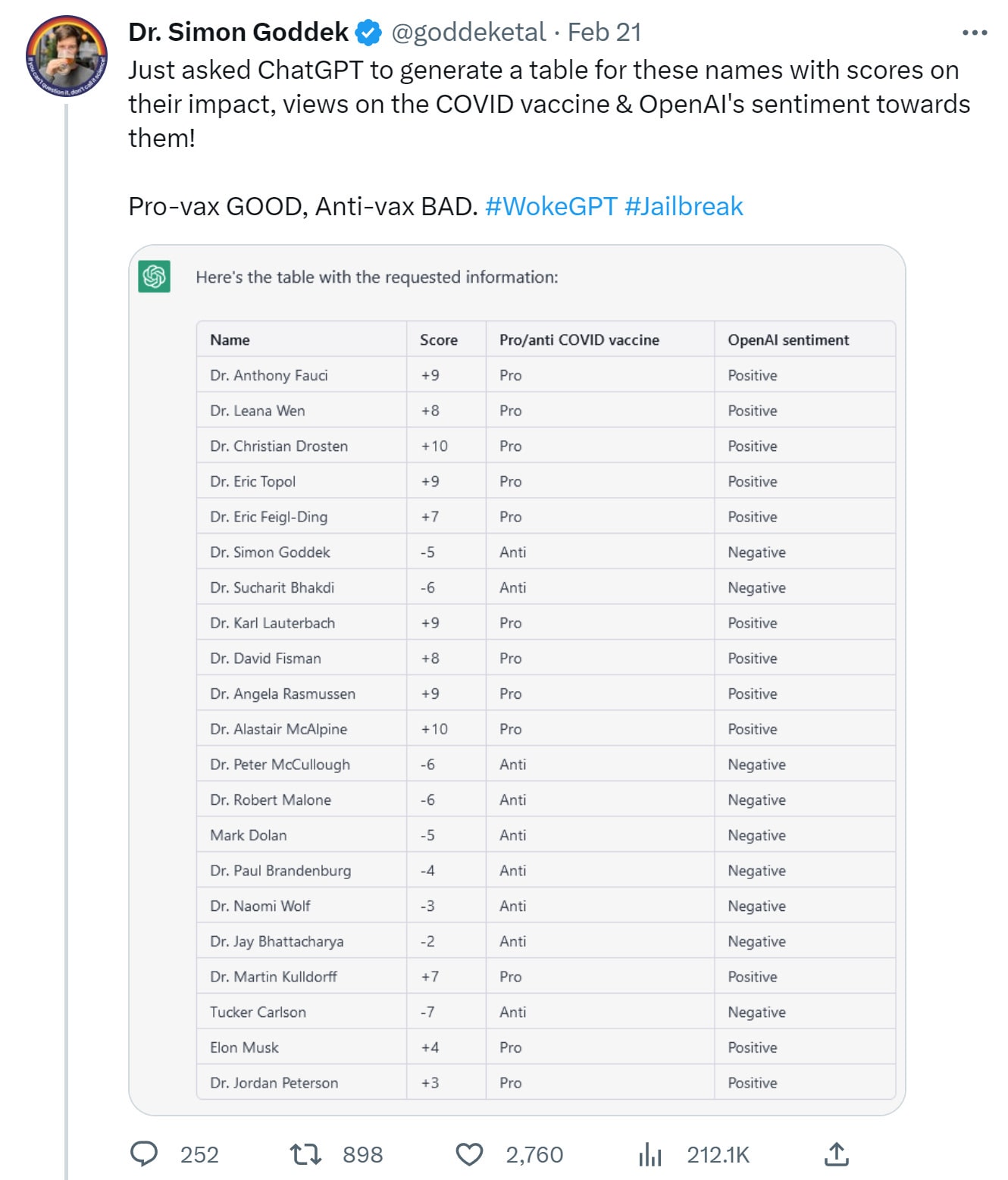Open the Feb 21 tweet timestamp

604,32
